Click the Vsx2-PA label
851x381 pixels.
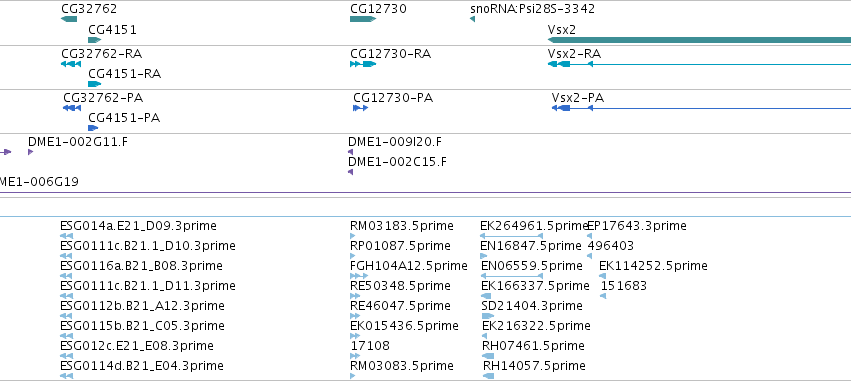tap(578, 98)
